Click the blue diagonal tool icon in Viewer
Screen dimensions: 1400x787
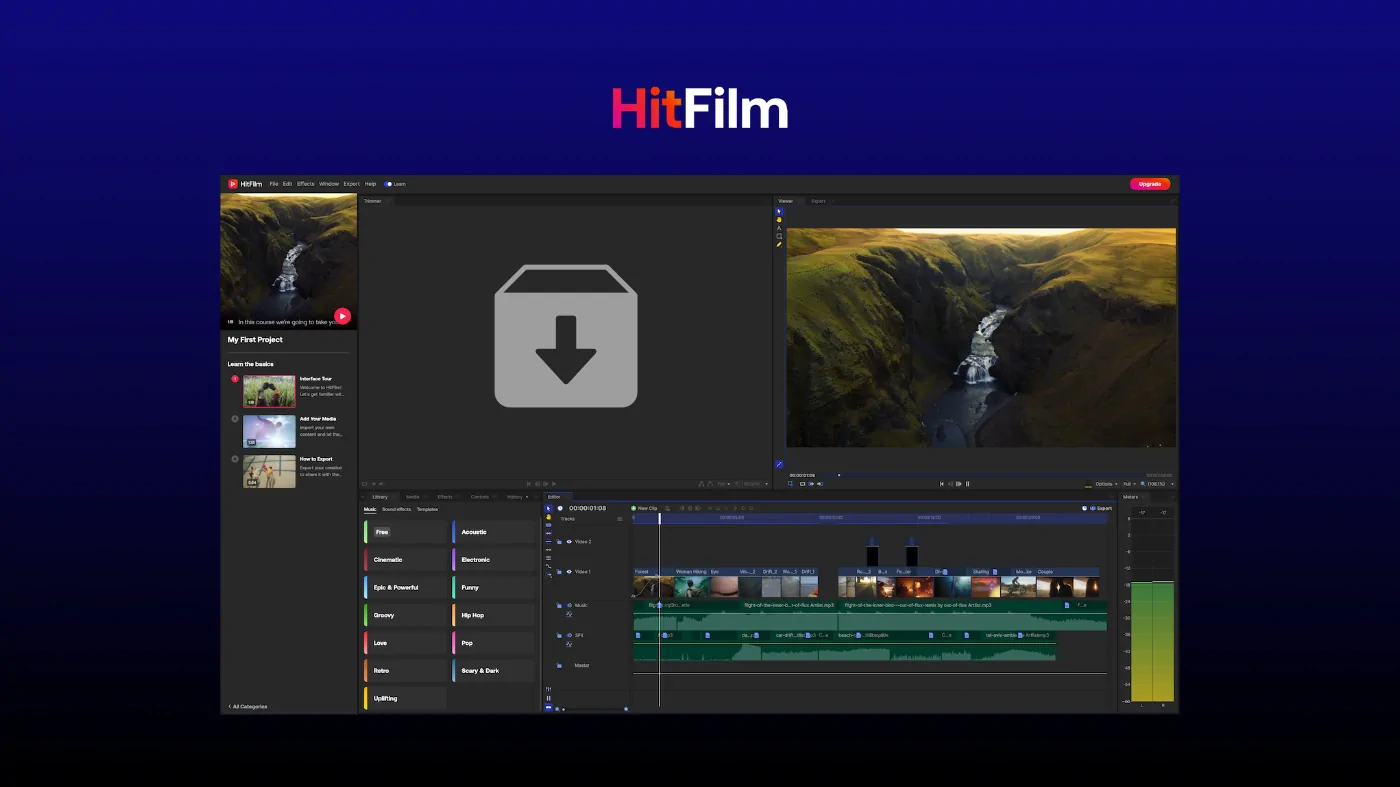(x=779, y=464)
